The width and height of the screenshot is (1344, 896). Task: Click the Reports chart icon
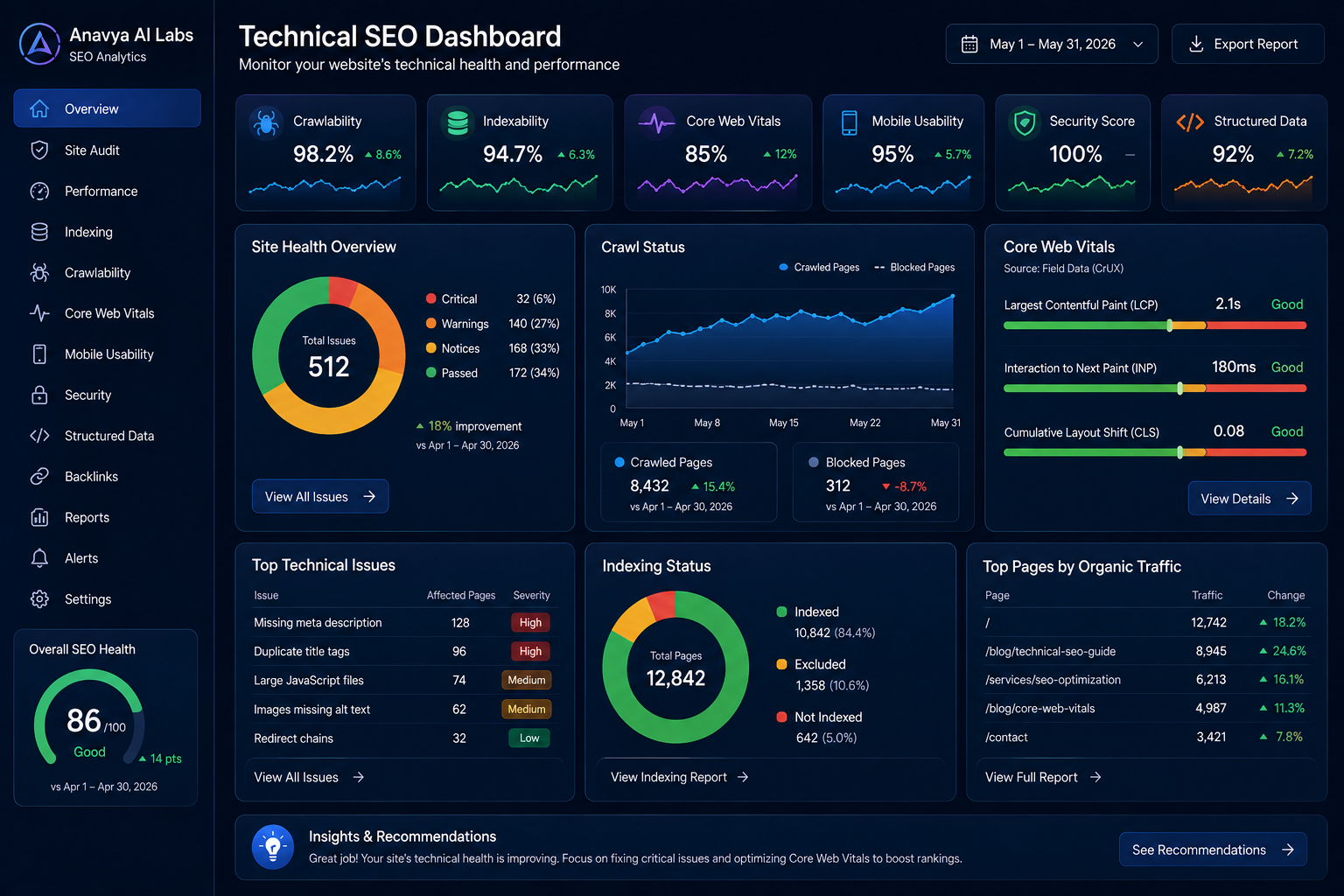point(39,517)
